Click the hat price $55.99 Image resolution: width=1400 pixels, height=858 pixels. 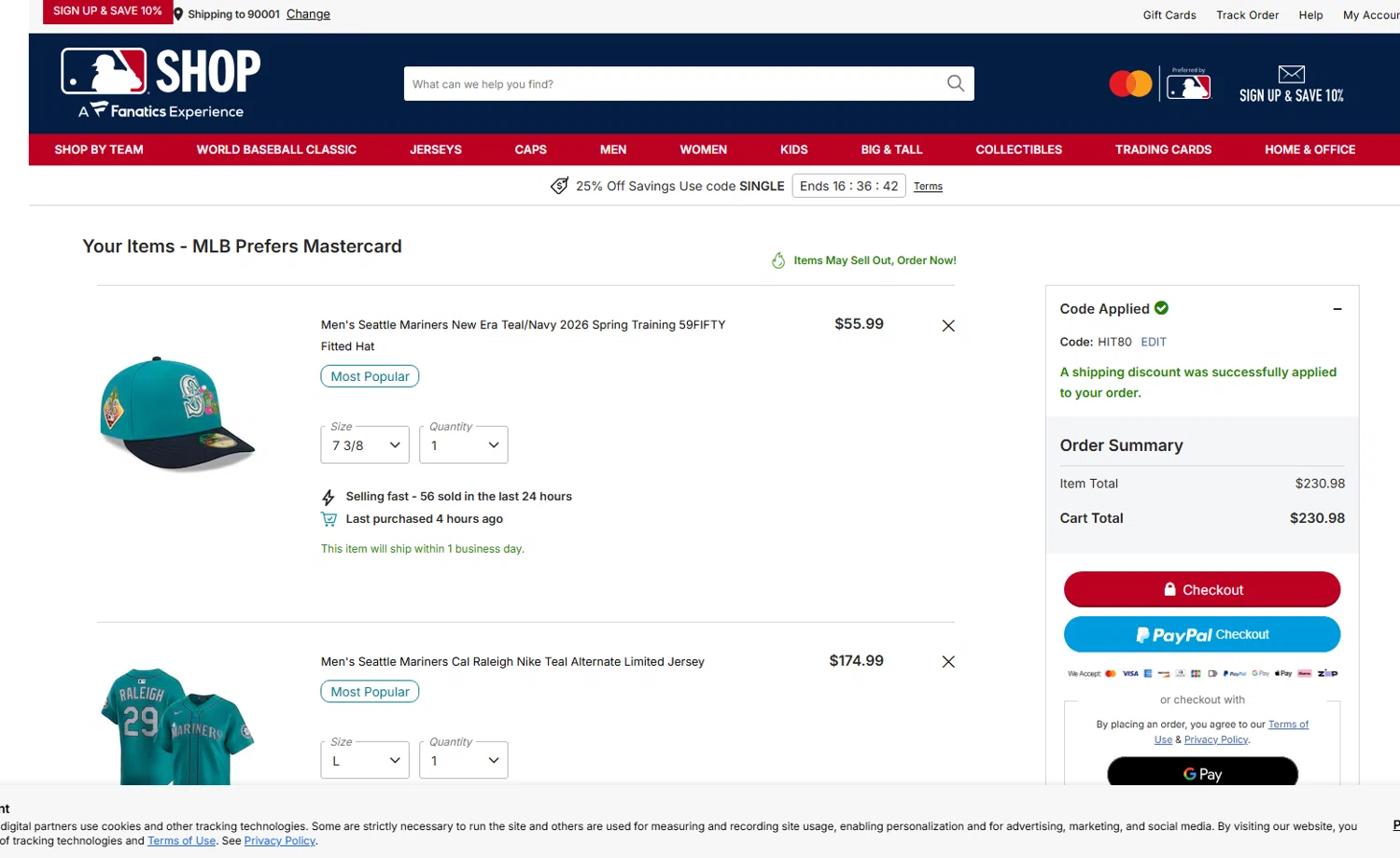(x=859, y=324)
